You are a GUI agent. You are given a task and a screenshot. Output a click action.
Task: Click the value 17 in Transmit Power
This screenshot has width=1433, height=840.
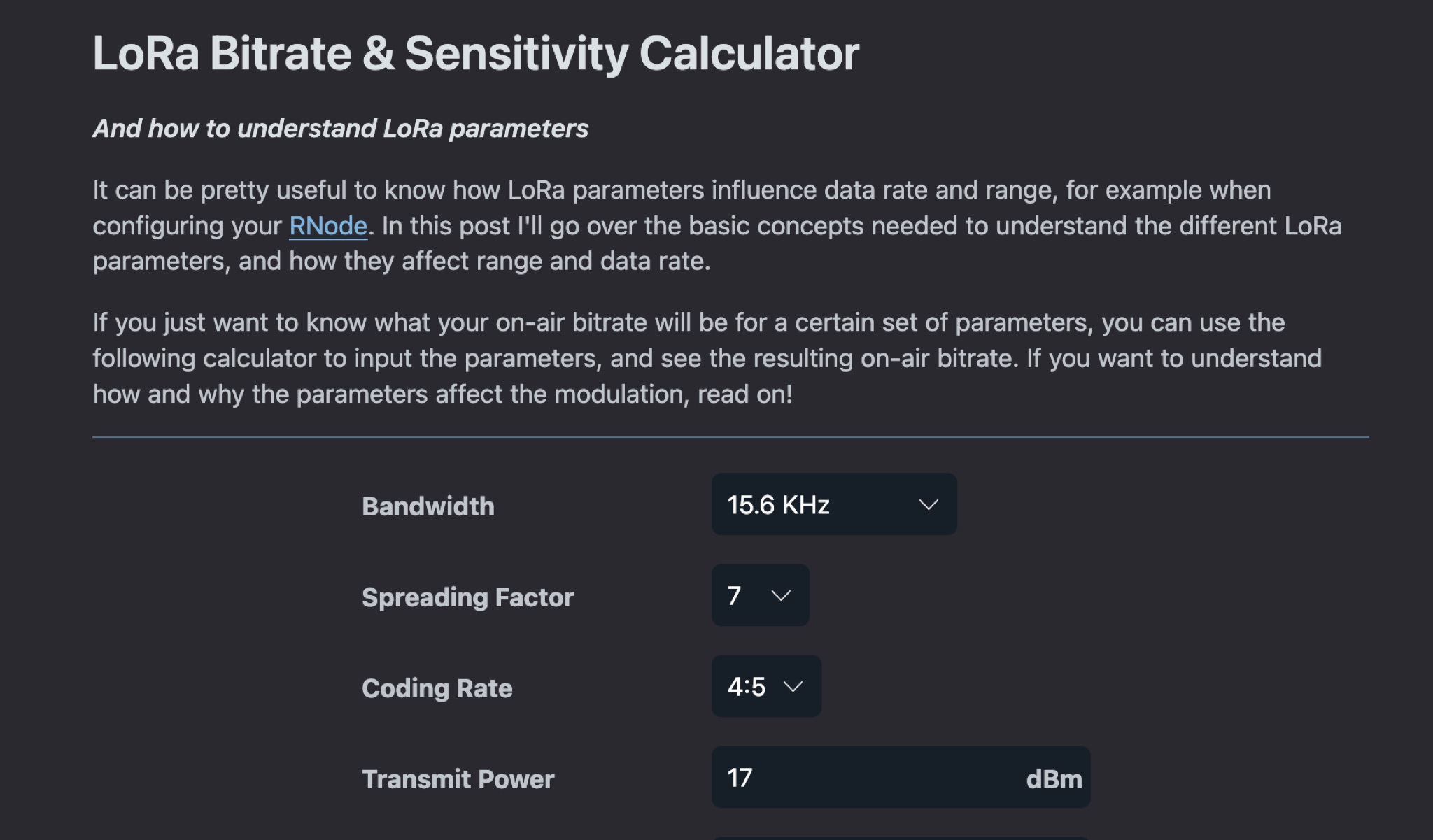click(740, 778)
